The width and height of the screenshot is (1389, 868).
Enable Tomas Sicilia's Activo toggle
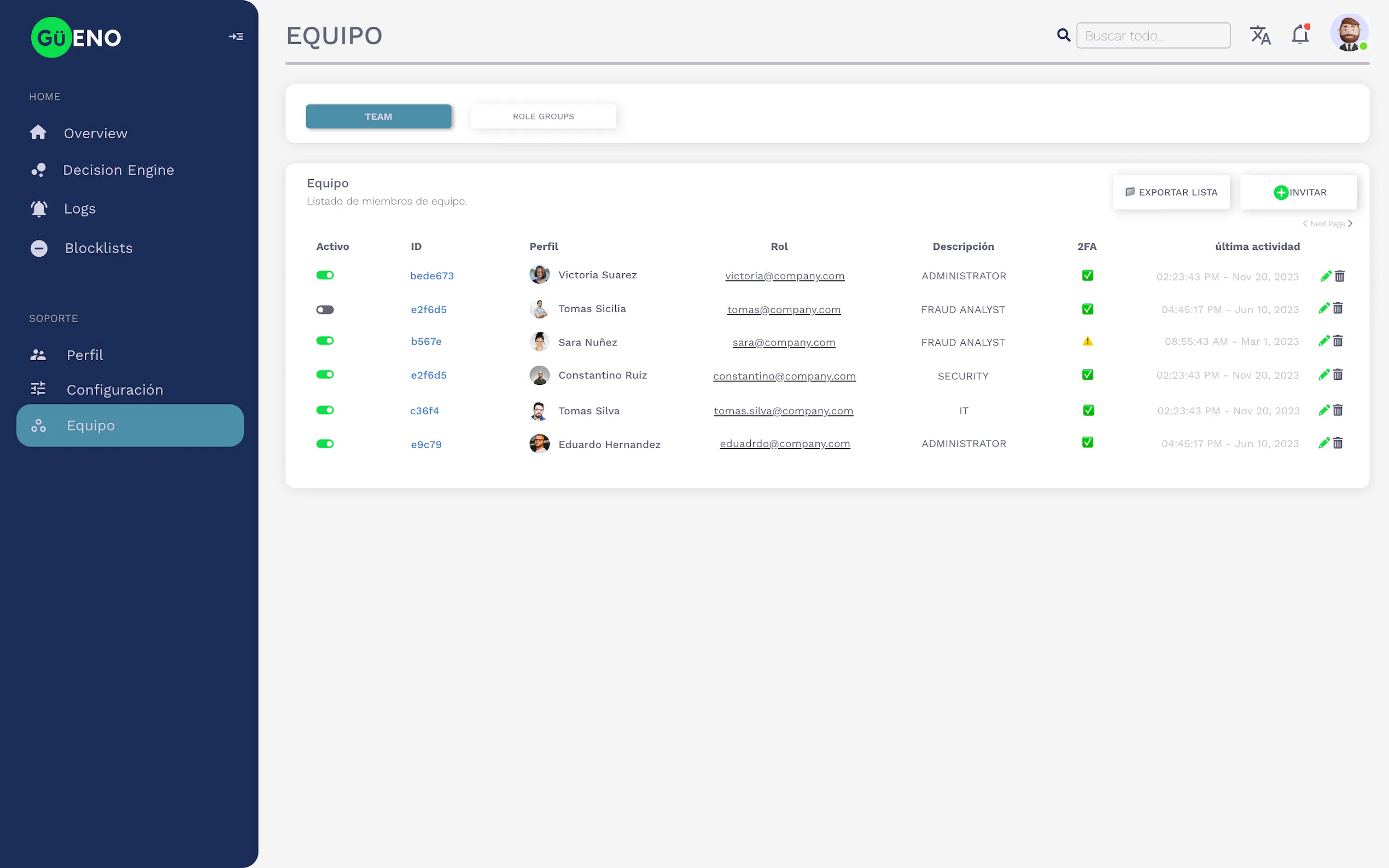tap(325, 310)
